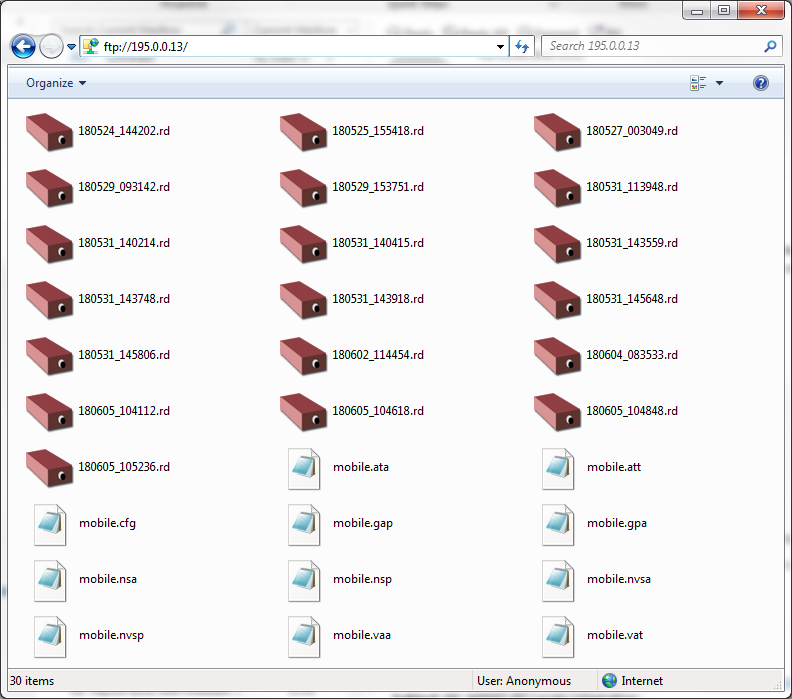Click the Forward navigation arrow
Viewport: 792px width, 699px height.
coord(51,47)
